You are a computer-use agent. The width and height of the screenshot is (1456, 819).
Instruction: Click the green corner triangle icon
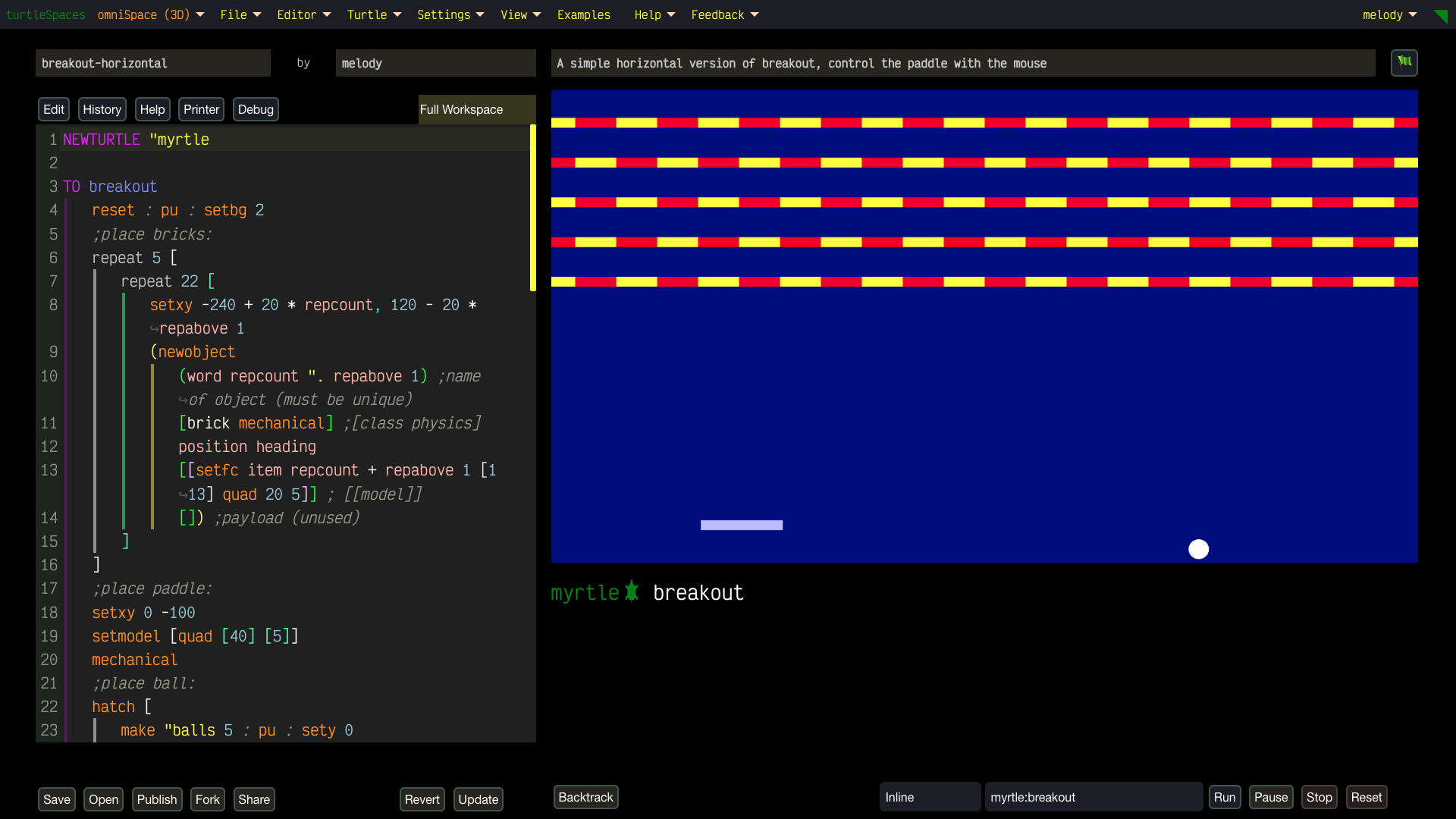click(1441, 15)
